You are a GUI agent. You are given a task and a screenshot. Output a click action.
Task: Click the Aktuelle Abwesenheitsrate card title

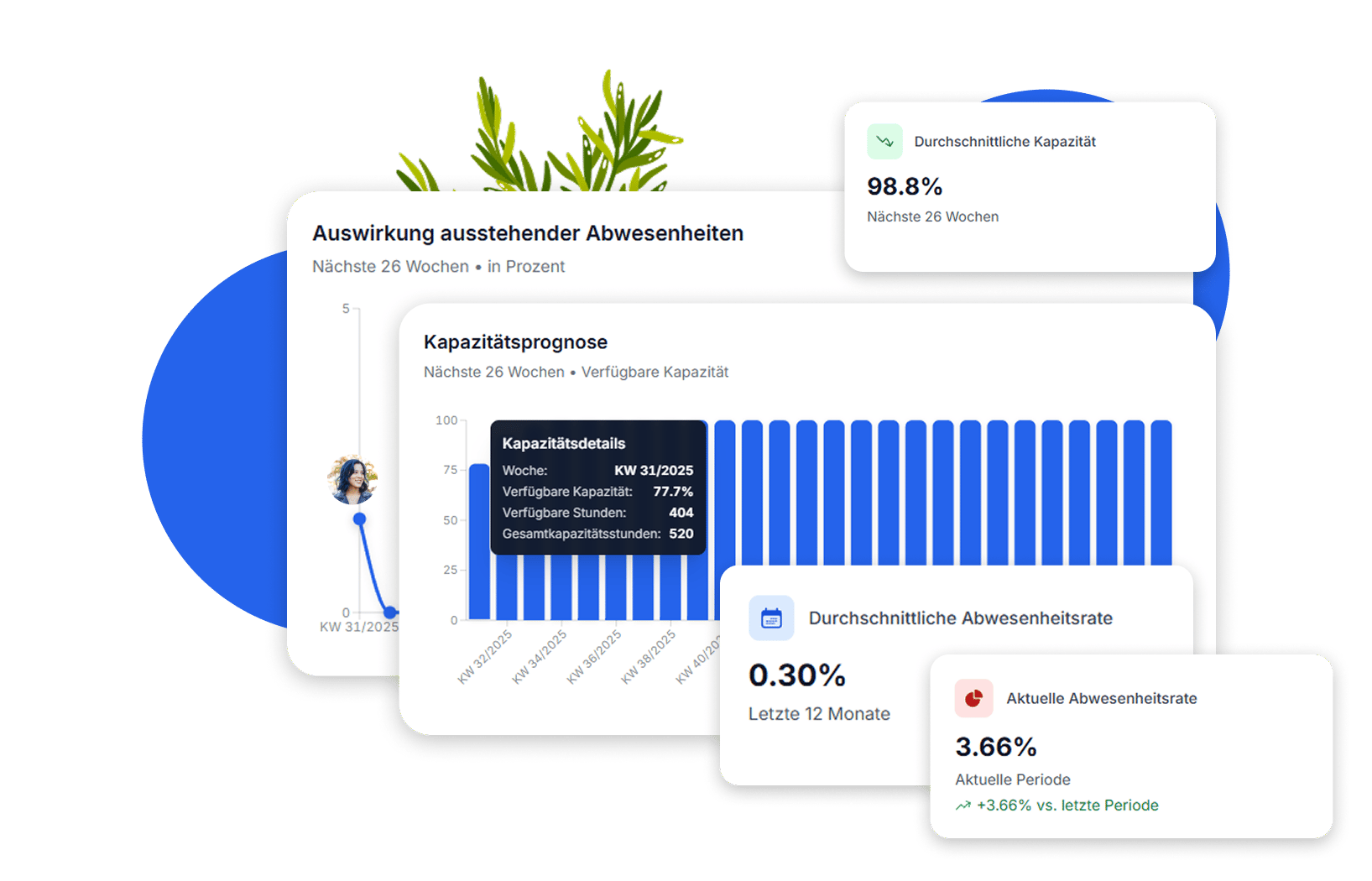click(1102, 699)
